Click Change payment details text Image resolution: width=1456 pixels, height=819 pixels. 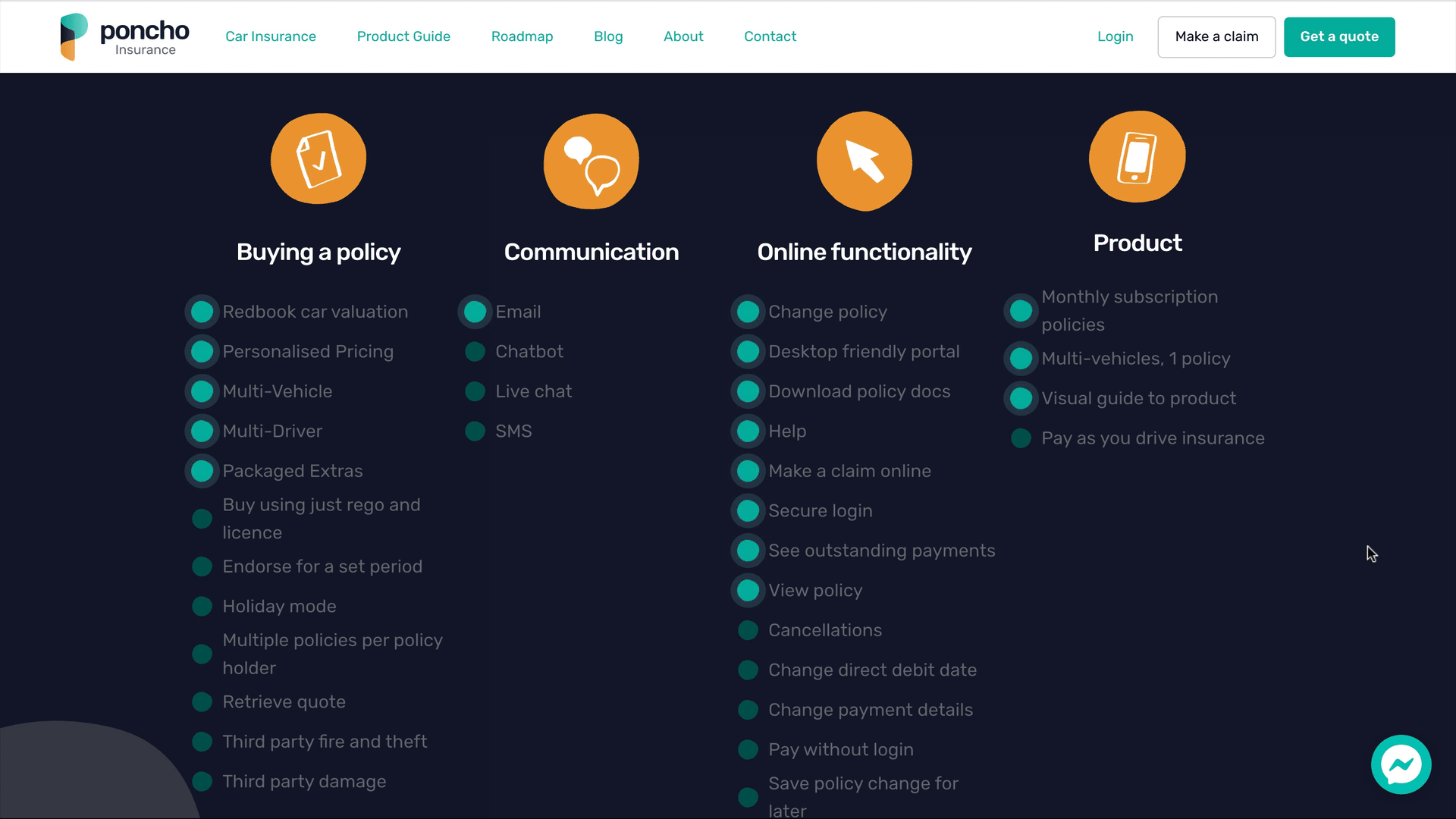tap(871, 710)
